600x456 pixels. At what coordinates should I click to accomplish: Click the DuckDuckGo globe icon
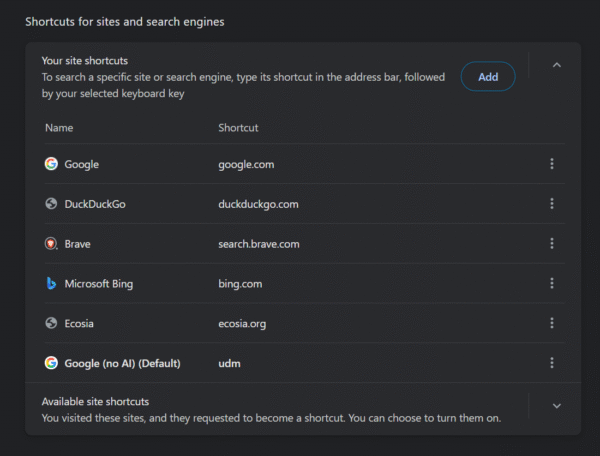point(51,204)
